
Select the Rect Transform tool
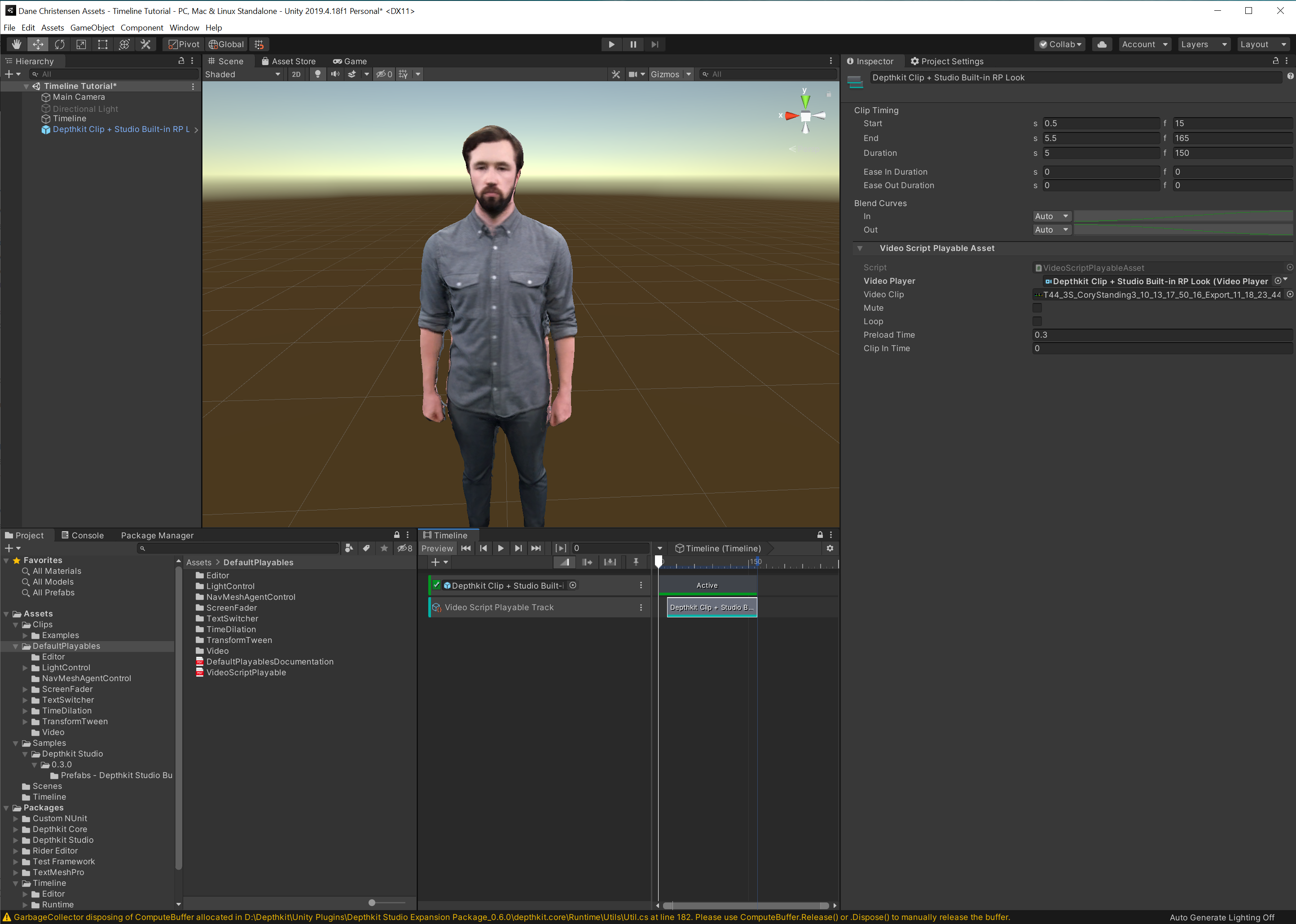tap(102, 44)
